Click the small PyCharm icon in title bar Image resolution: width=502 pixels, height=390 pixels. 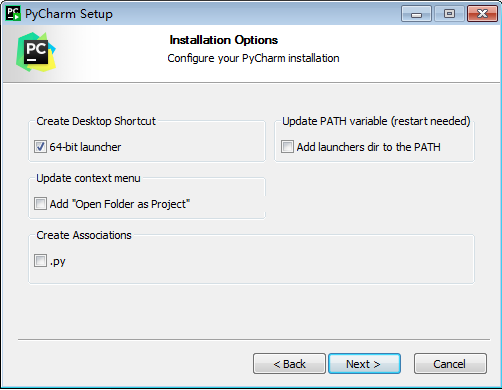coord(13,13)
